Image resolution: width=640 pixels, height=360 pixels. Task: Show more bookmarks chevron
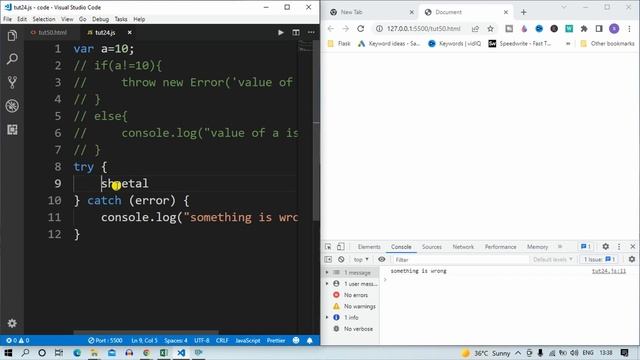pos(568,44)
